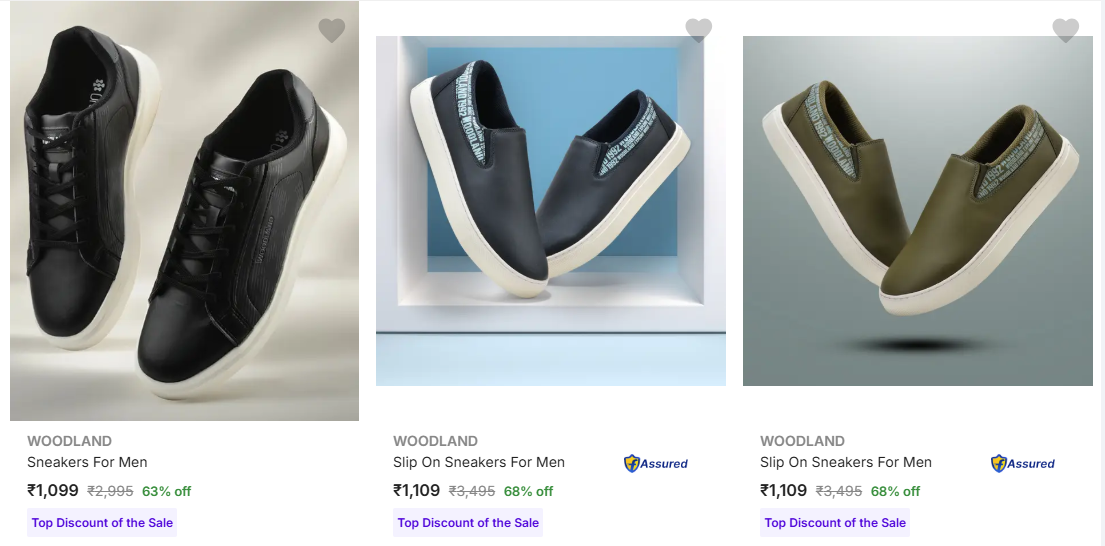Click Top Discount tag under olive slip-ons
This screenshot has height=546, width=1105.
pyautogui.click(x=835, y=522)
